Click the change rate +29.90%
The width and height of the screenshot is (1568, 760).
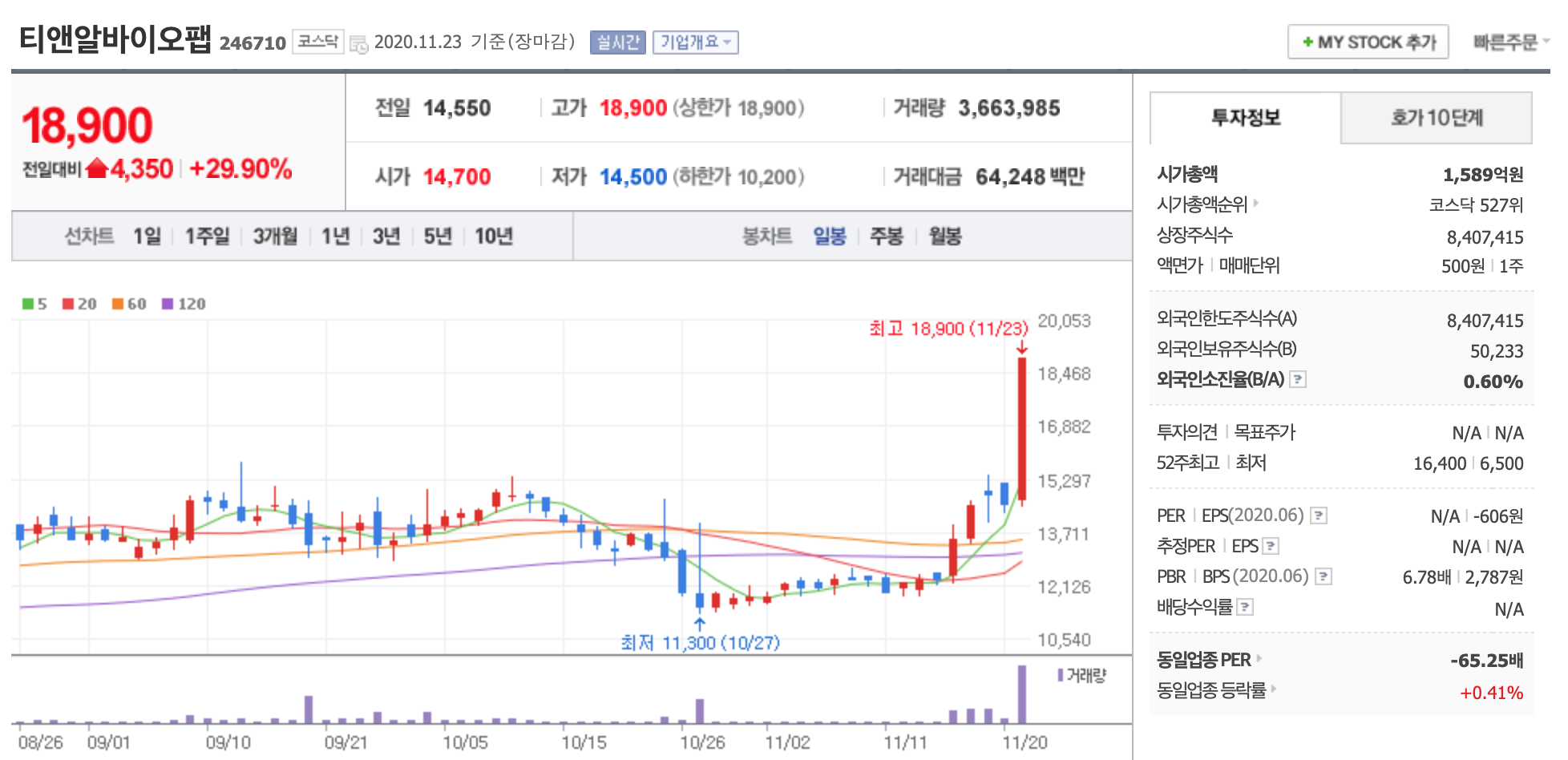click(240, 169)
